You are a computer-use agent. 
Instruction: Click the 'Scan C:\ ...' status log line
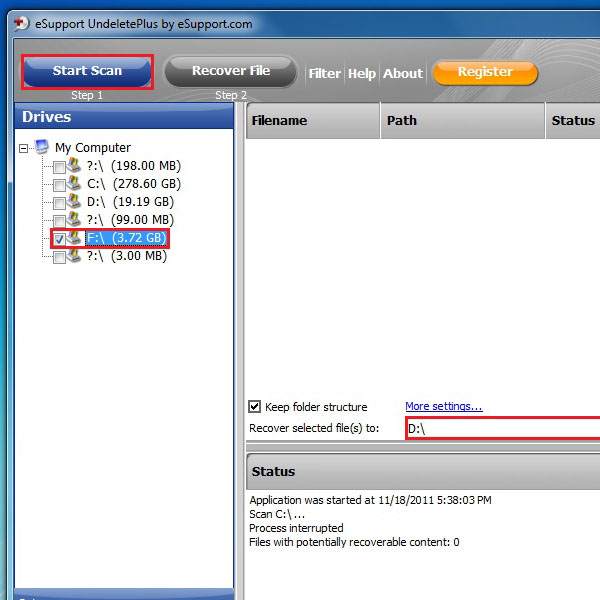pyautogui.click(x=277, y=514)
